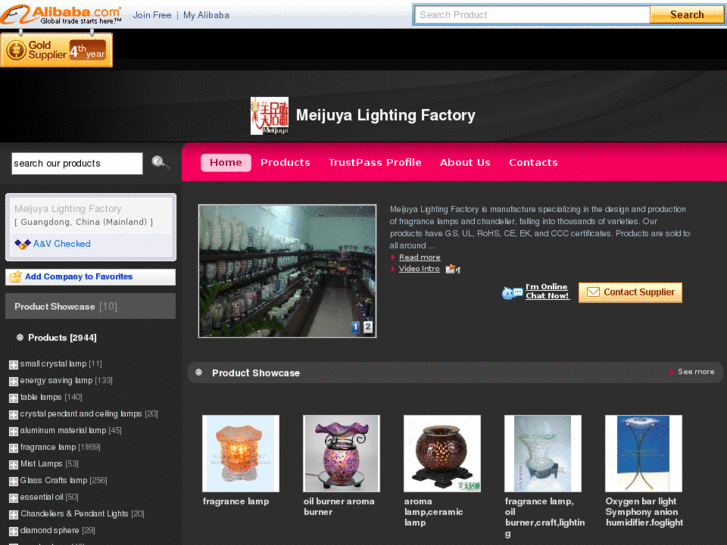Open the Mist Lamps [53] category link
The height and width of the screenshot is (545, 727).
click(x=49, y=464)
